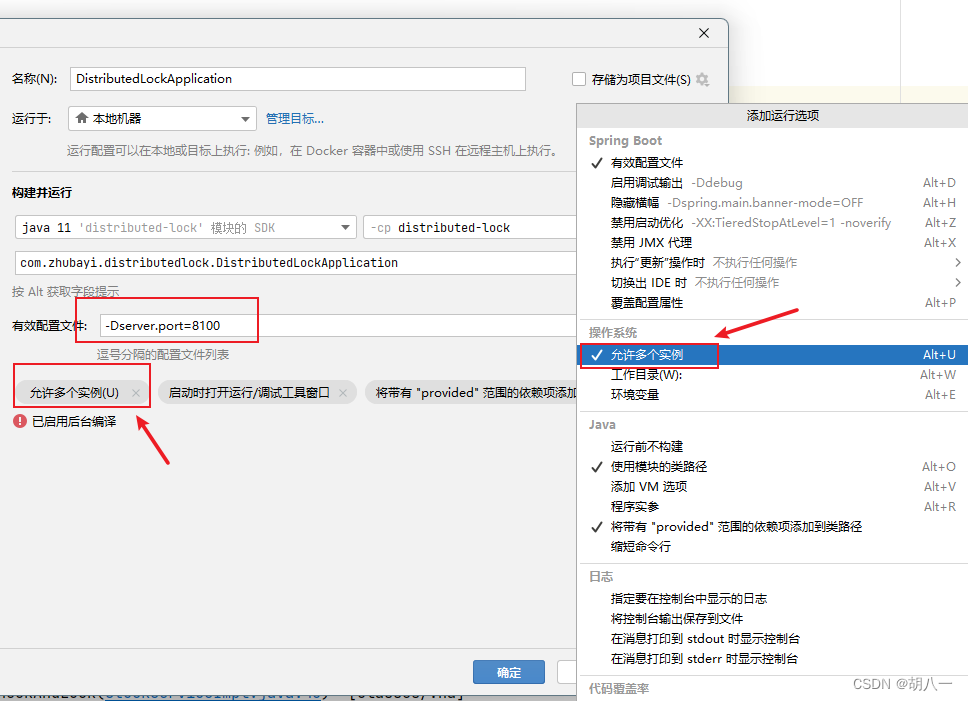Select 运行前不构建 option
Image resolution: width=968 pixels, height=701 pixels.
tap(773, 447)
